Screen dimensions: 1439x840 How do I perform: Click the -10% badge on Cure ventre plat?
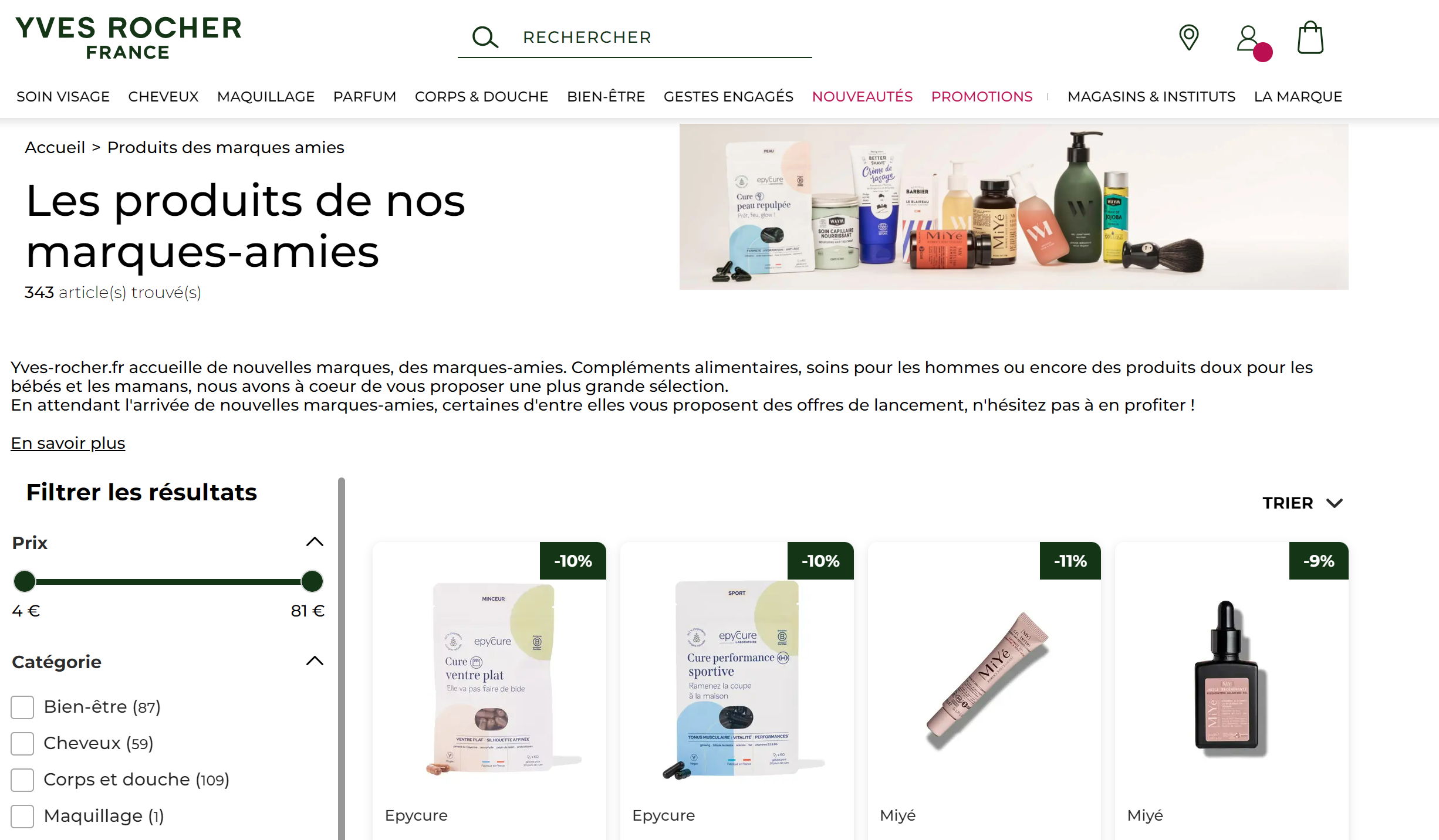573,561
